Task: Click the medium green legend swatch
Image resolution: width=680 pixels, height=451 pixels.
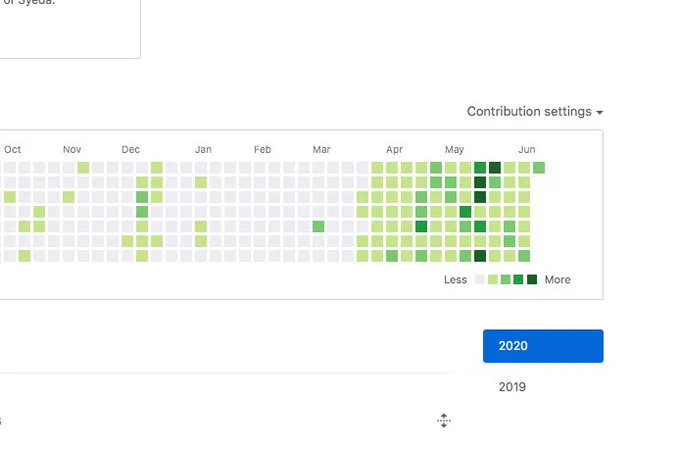Action: pyautogui.click(x=506, y=279)
